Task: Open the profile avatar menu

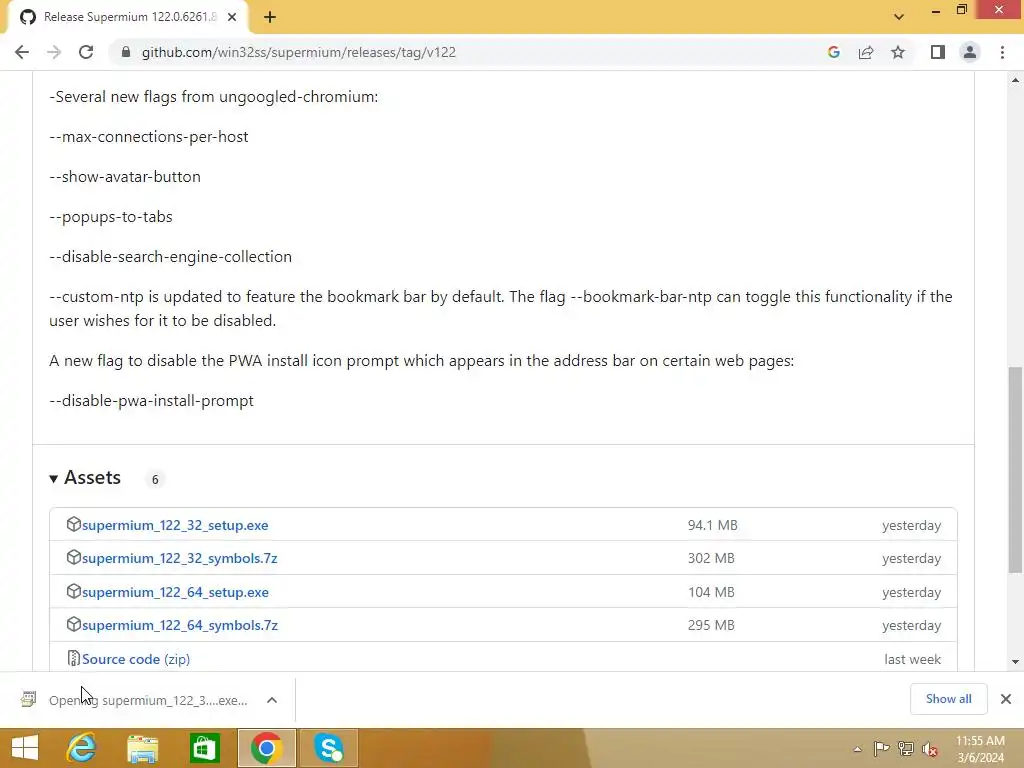Action: click(x=970, y=52)
